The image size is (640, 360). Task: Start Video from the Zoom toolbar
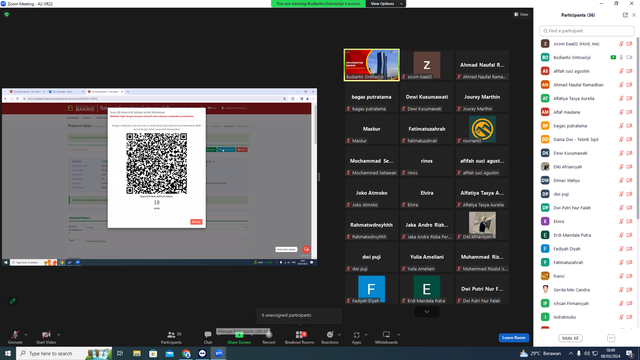[x=46, y=337]
